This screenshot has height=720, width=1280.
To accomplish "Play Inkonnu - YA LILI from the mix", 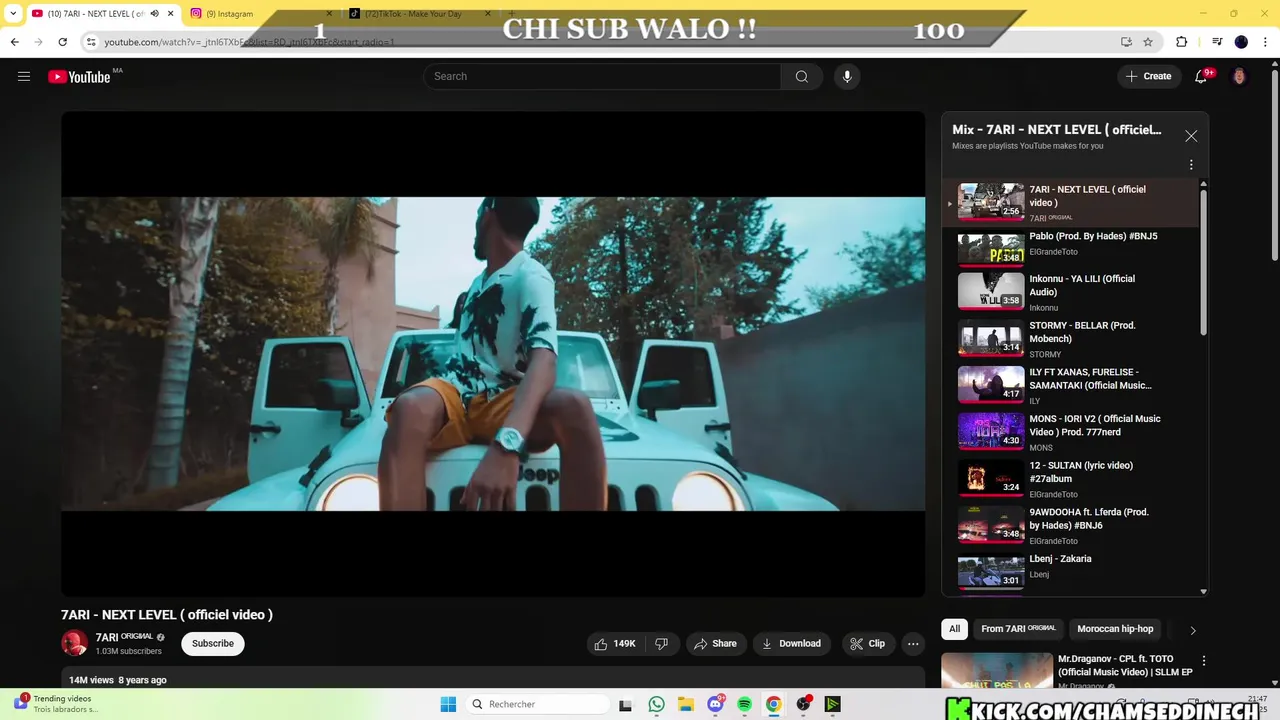I will (x=1069, y=294).
